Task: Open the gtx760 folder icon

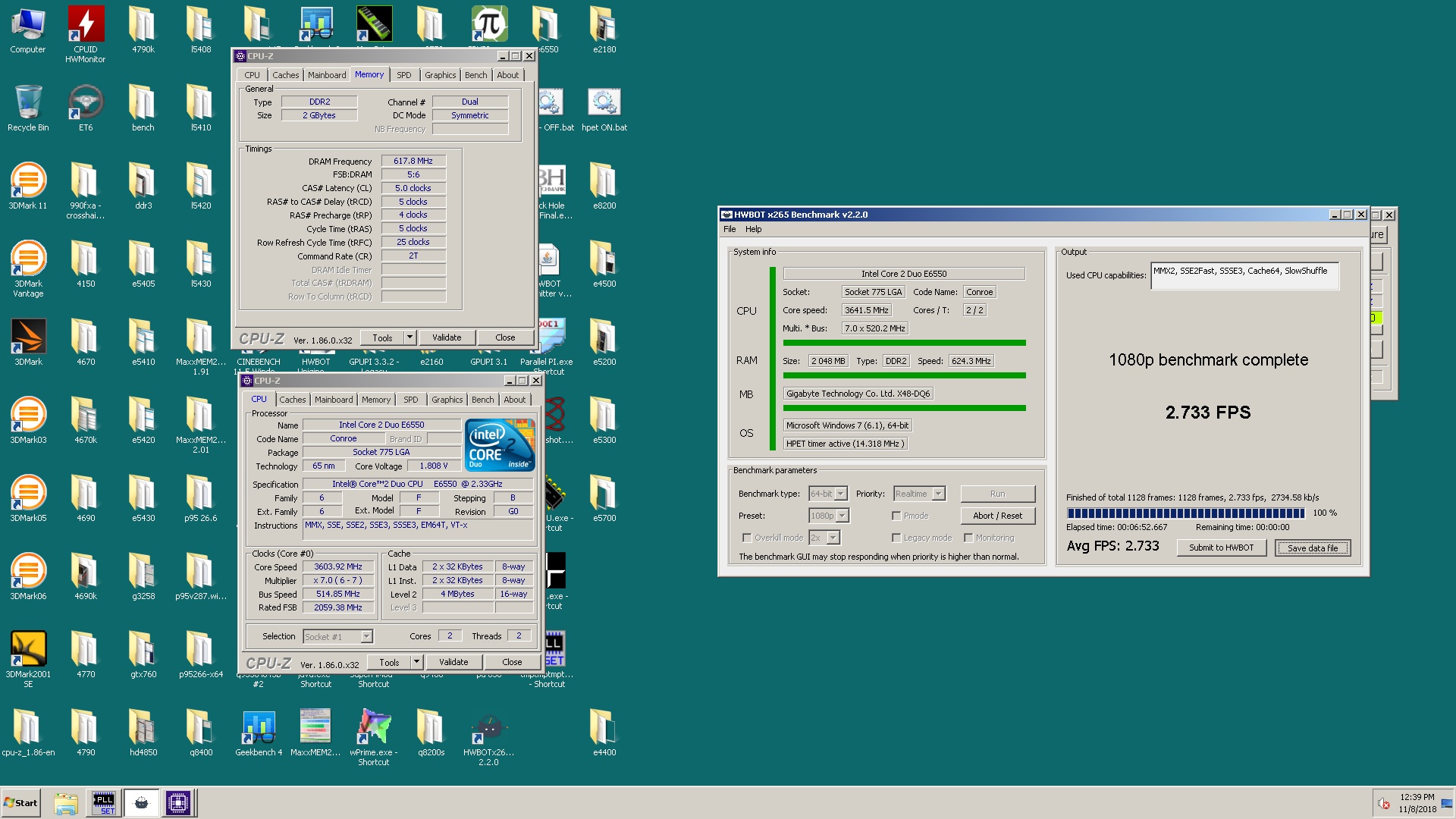Action: (143, 654)
